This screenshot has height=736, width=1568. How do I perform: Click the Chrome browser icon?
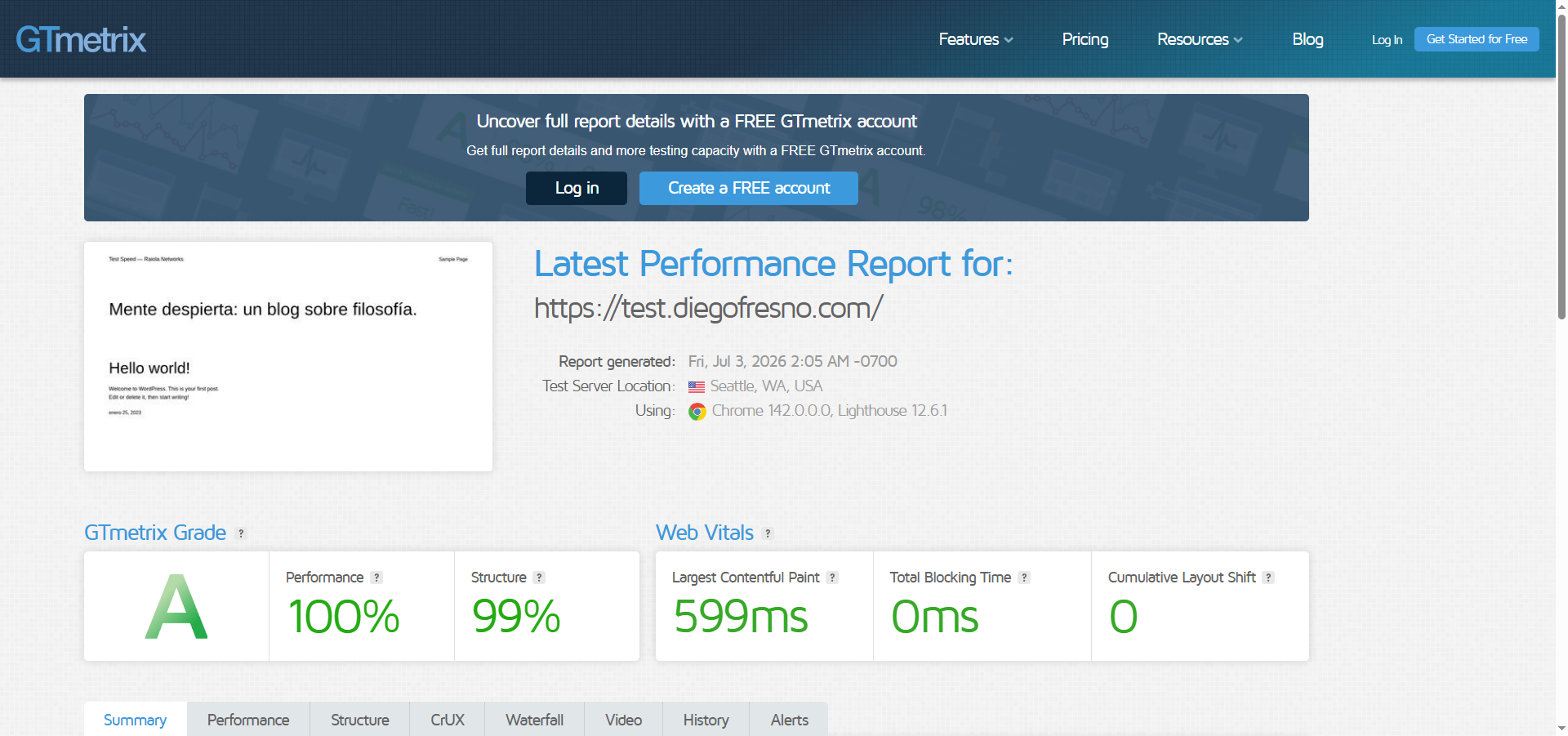point(697,412)
